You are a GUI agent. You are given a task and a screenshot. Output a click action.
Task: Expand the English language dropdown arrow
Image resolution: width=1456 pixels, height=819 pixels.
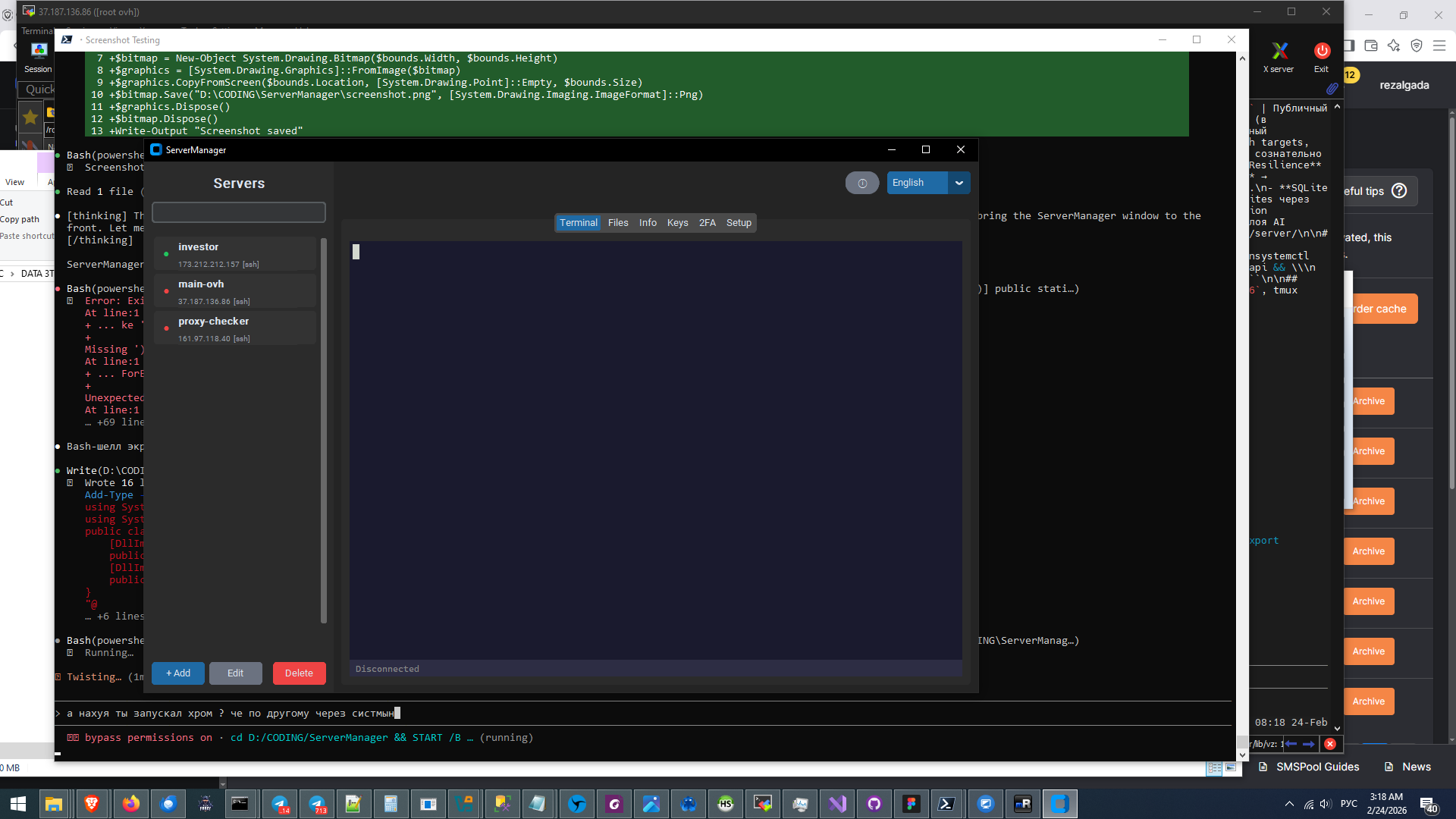959,183
